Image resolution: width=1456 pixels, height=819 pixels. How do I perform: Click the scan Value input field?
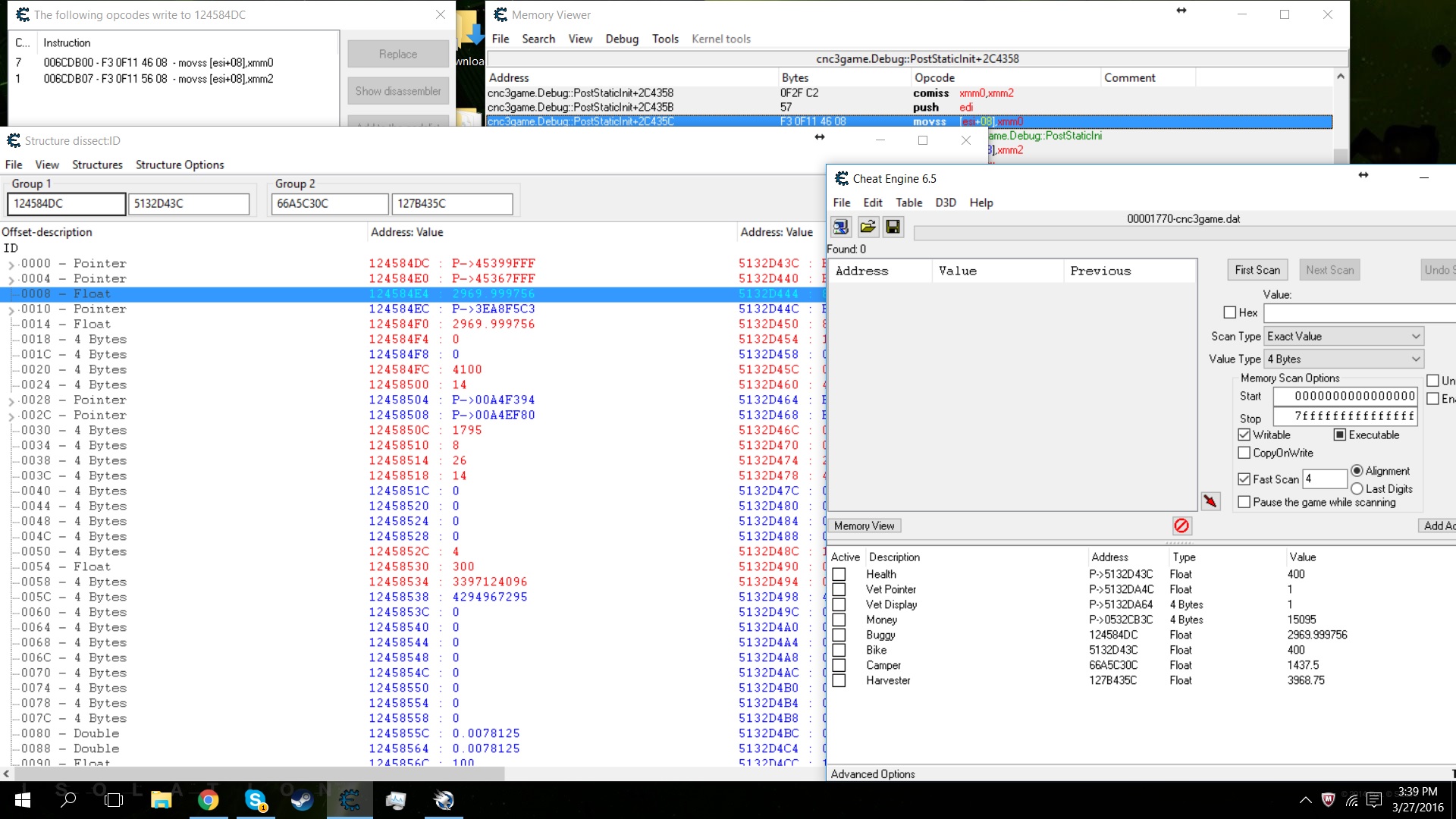(1357, 312)
